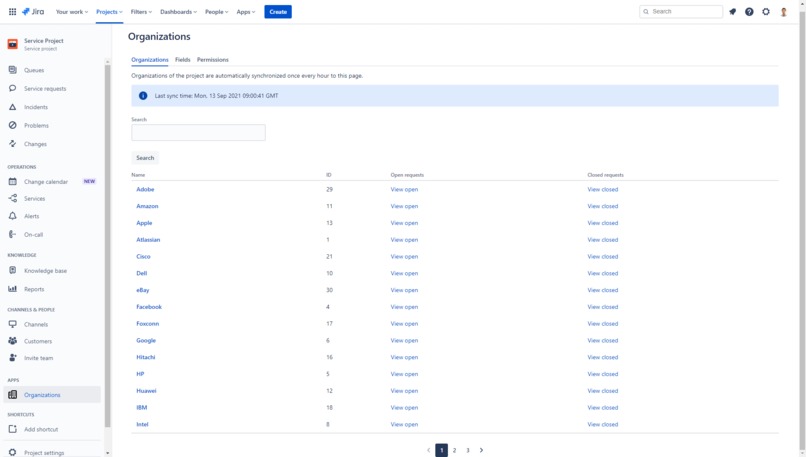
Task: Expand the Apps menu
Action: tap(246, 12)
